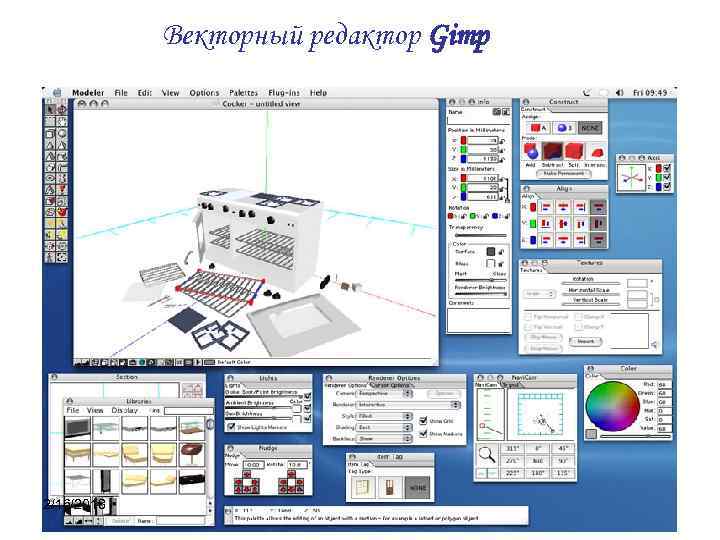
Task: Toggle the Show Markers checkbox
Action: tap(423, 433)
